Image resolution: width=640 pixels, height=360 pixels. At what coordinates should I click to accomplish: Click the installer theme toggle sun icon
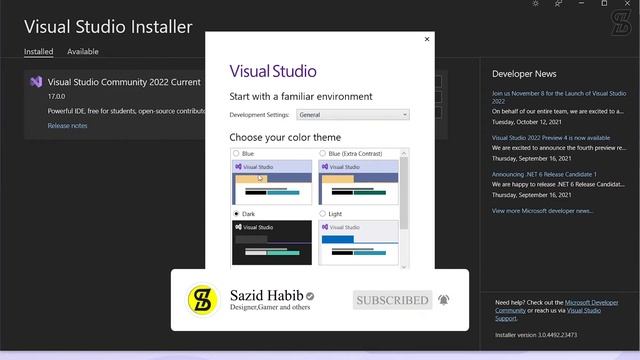(x=536, y=4)
